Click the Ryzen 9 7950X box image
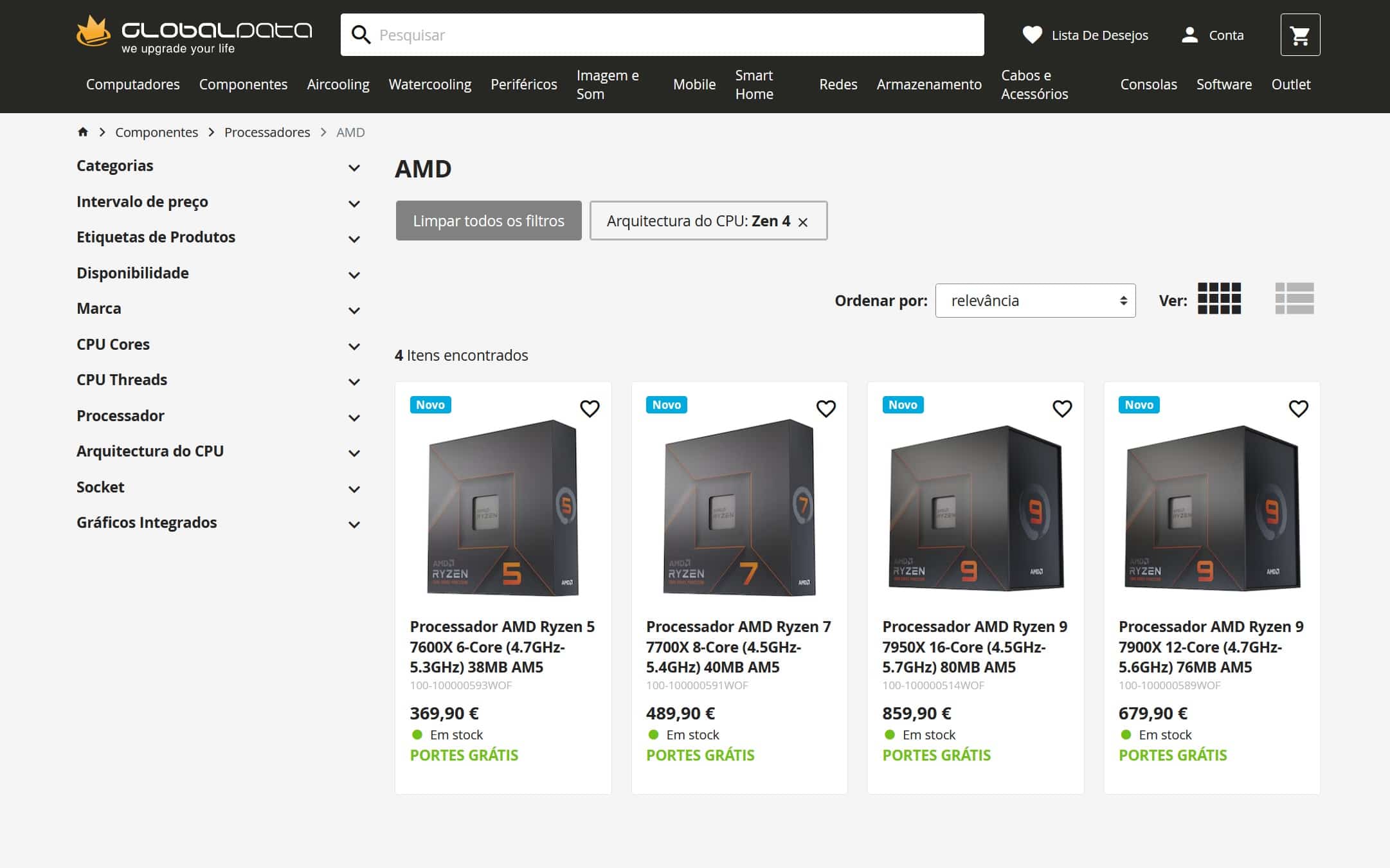 pyautogui.click(x=975, y=508)
